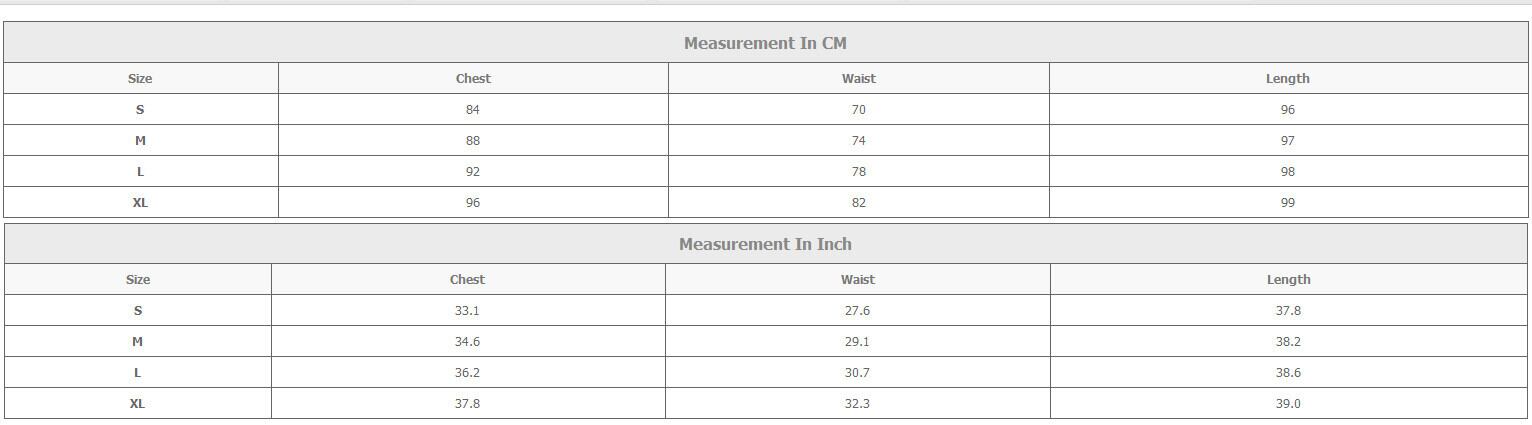Select waist value 29.1 in the Inch table
Viewport: 1532px width, 425px height.
click(857, 341)
